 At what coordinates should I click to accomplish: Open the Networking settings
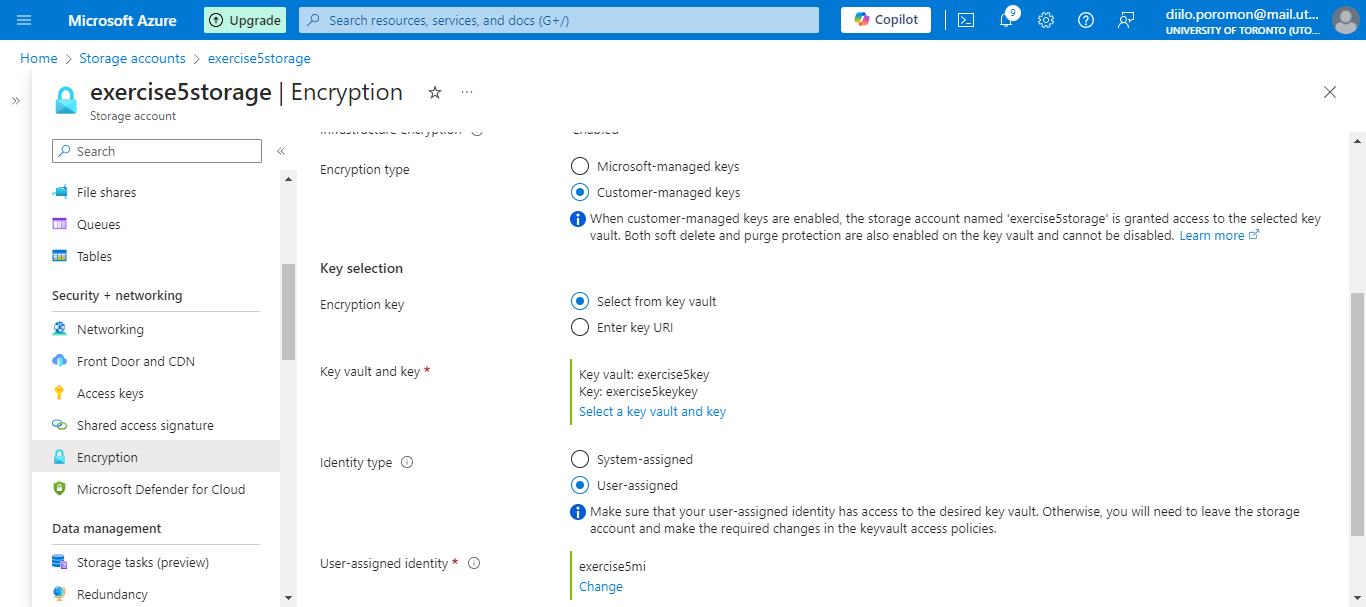[110, 328]
